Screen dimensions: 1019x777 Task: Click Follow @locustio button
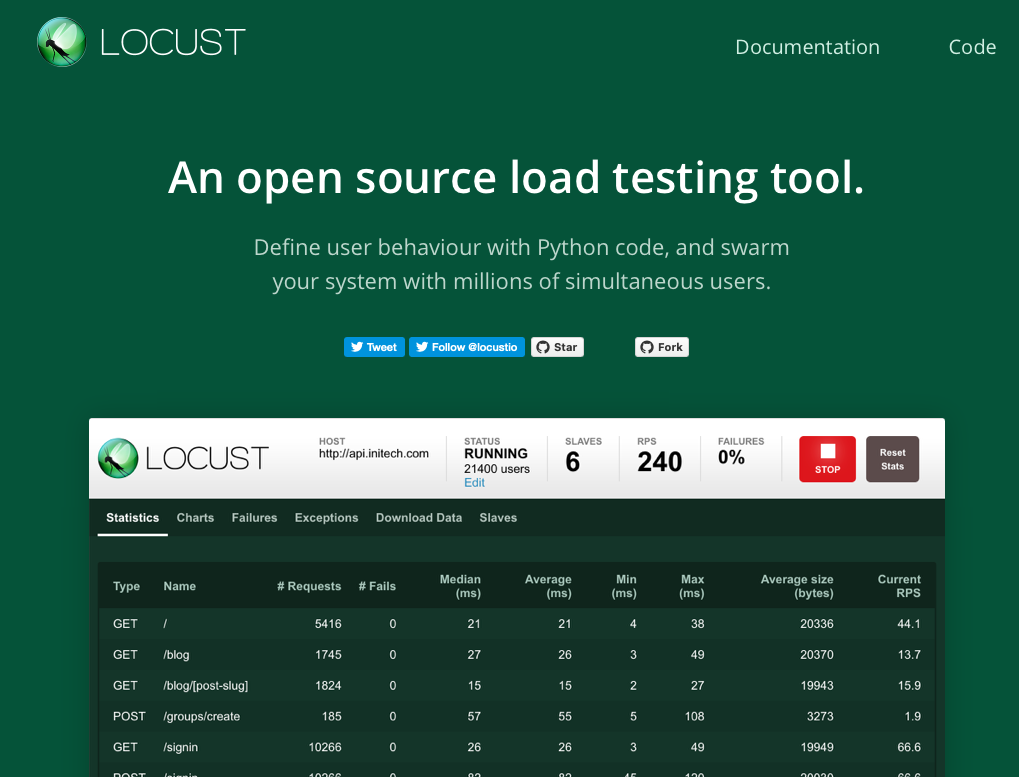coord(467,347)
